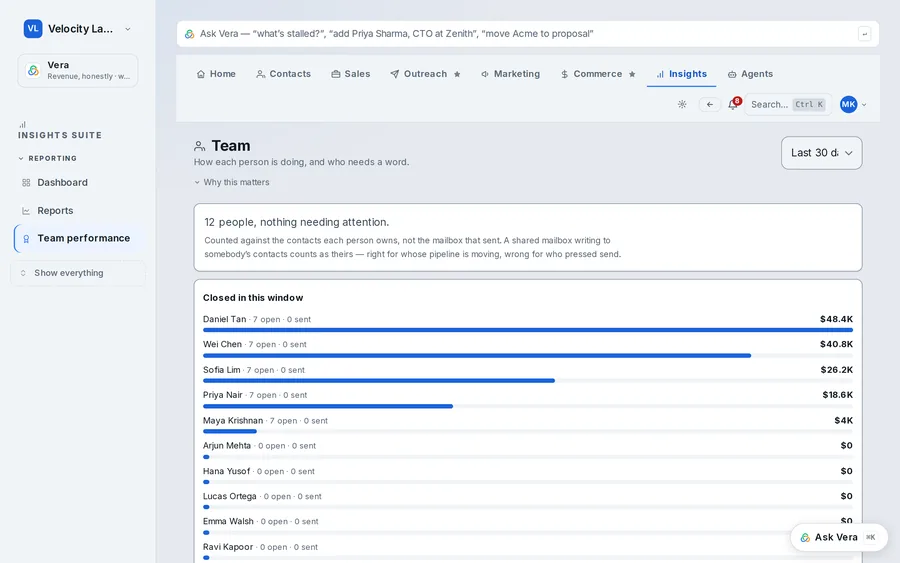Click the enter-key submit icon in command bar

click(864, 34)
